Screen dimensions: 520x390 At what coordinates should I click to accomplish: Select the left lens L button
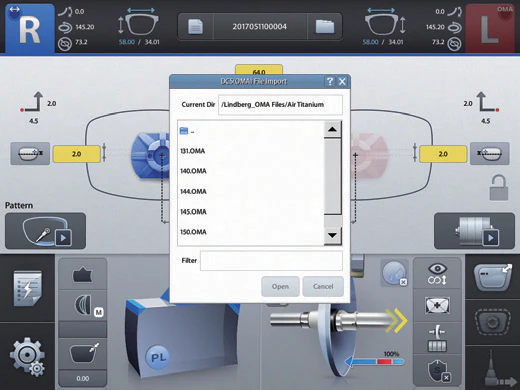pyautogui.click(x=490, y=29)
